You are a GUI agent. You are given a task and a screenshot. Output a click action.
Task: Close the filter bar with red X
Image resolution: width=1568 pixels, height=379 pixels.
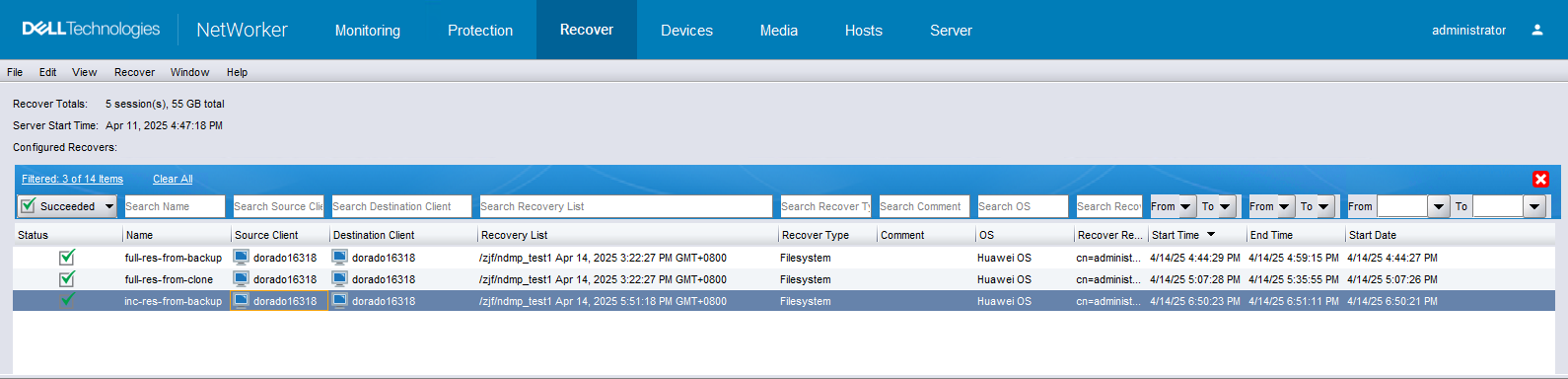[x=1540, y=179]
